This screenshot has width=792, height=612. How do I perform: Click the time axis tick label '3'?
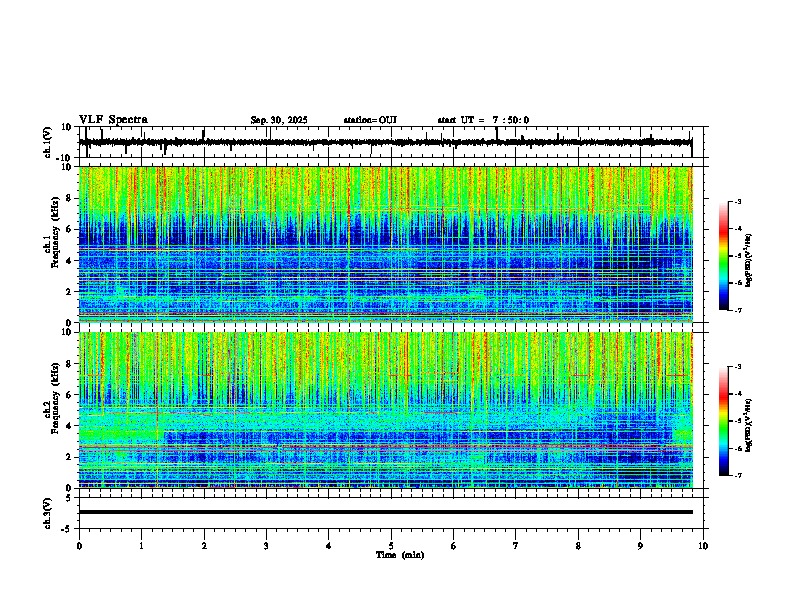pos(266,546)
